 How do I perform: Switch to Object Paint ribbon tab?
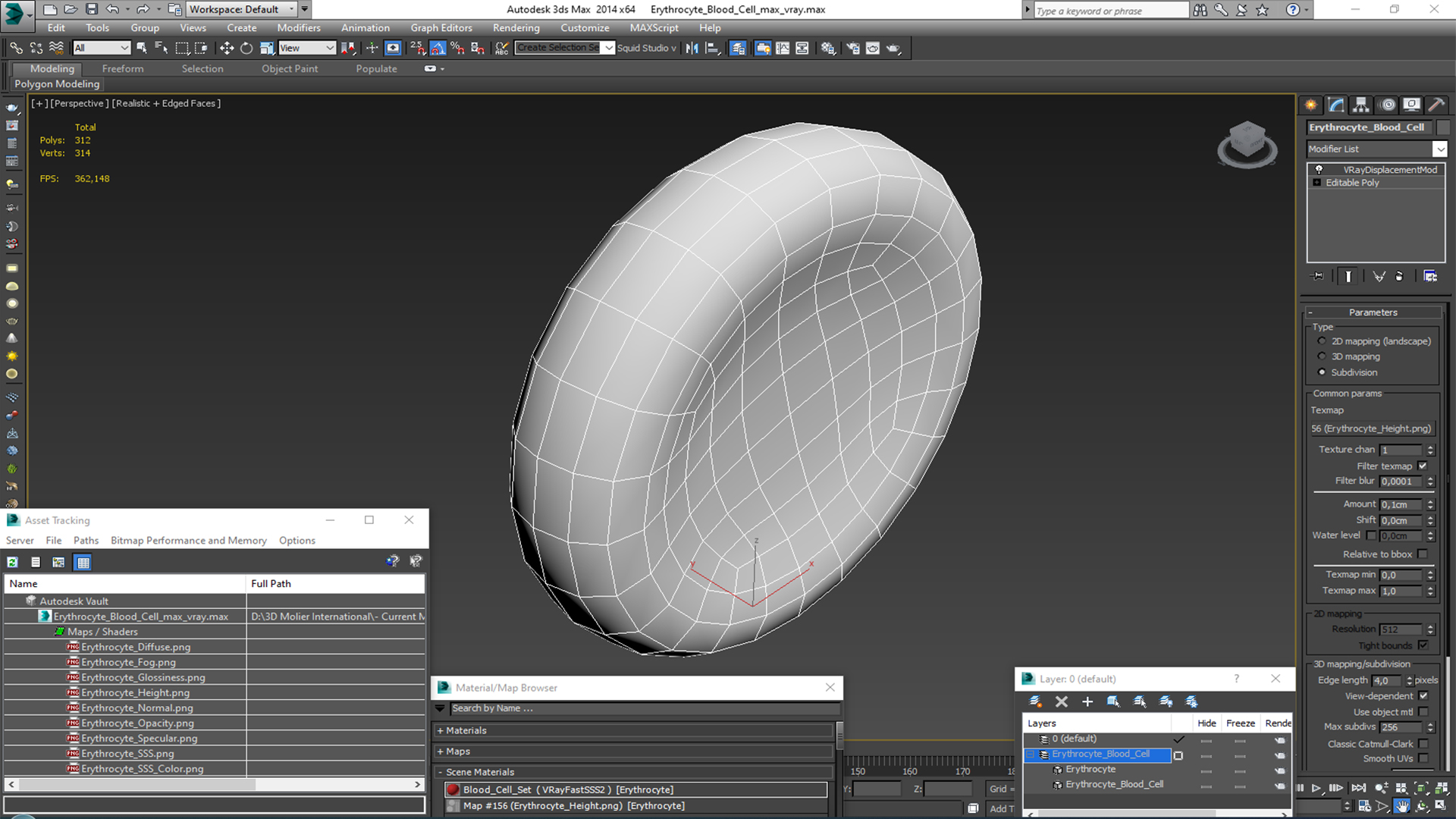pyautogui.click(x=290, y=68)
